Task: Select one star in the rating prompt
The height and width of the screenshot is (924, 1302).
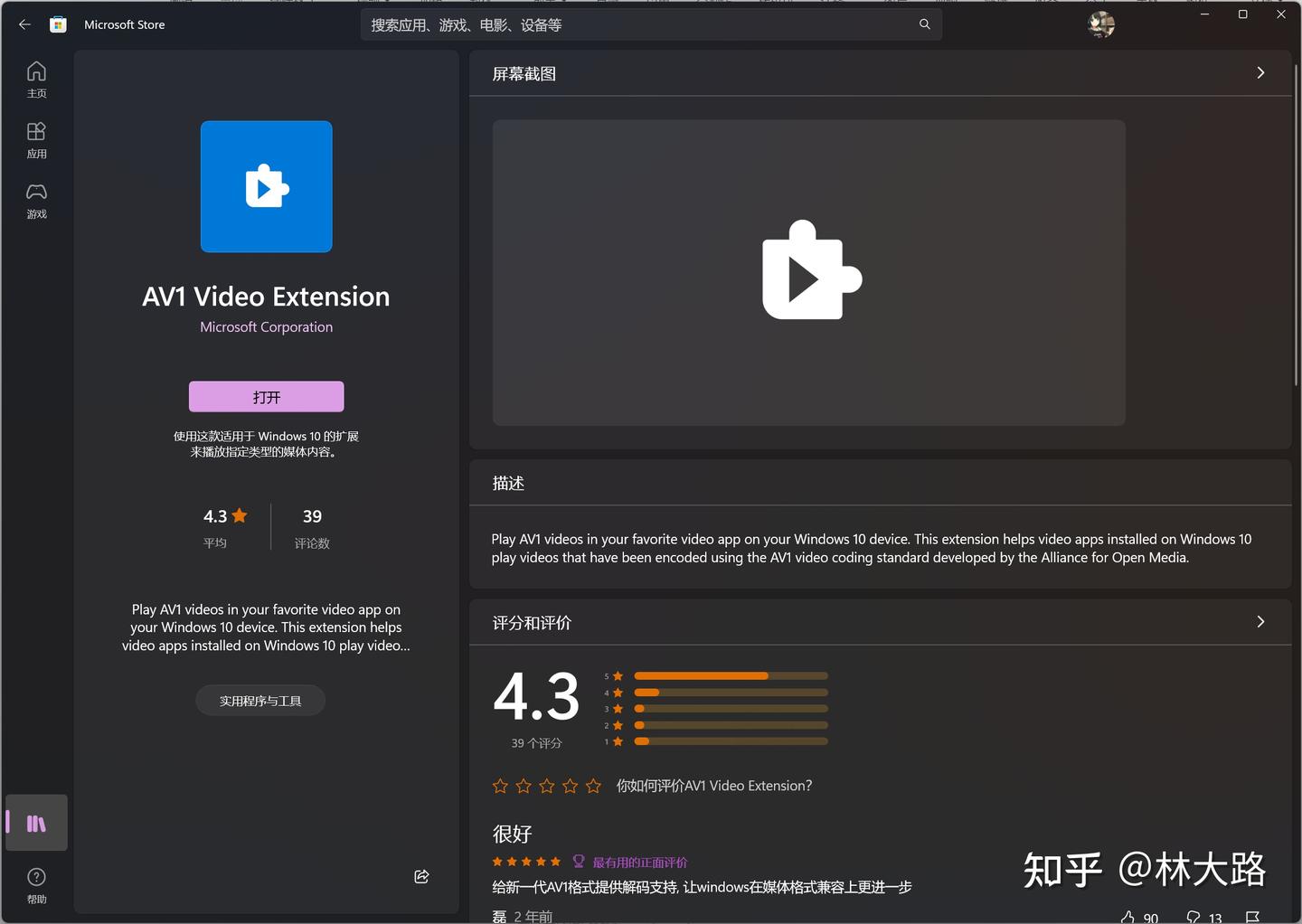Action: point(500,786)
